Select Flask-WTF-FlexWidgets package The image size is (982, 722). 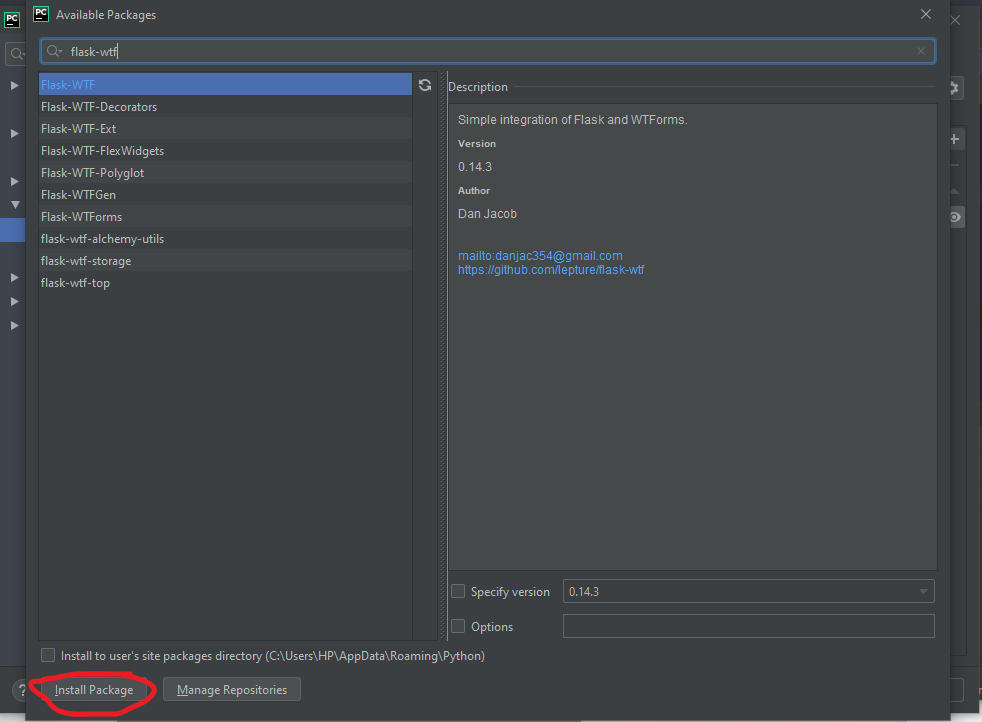[225, 150]
